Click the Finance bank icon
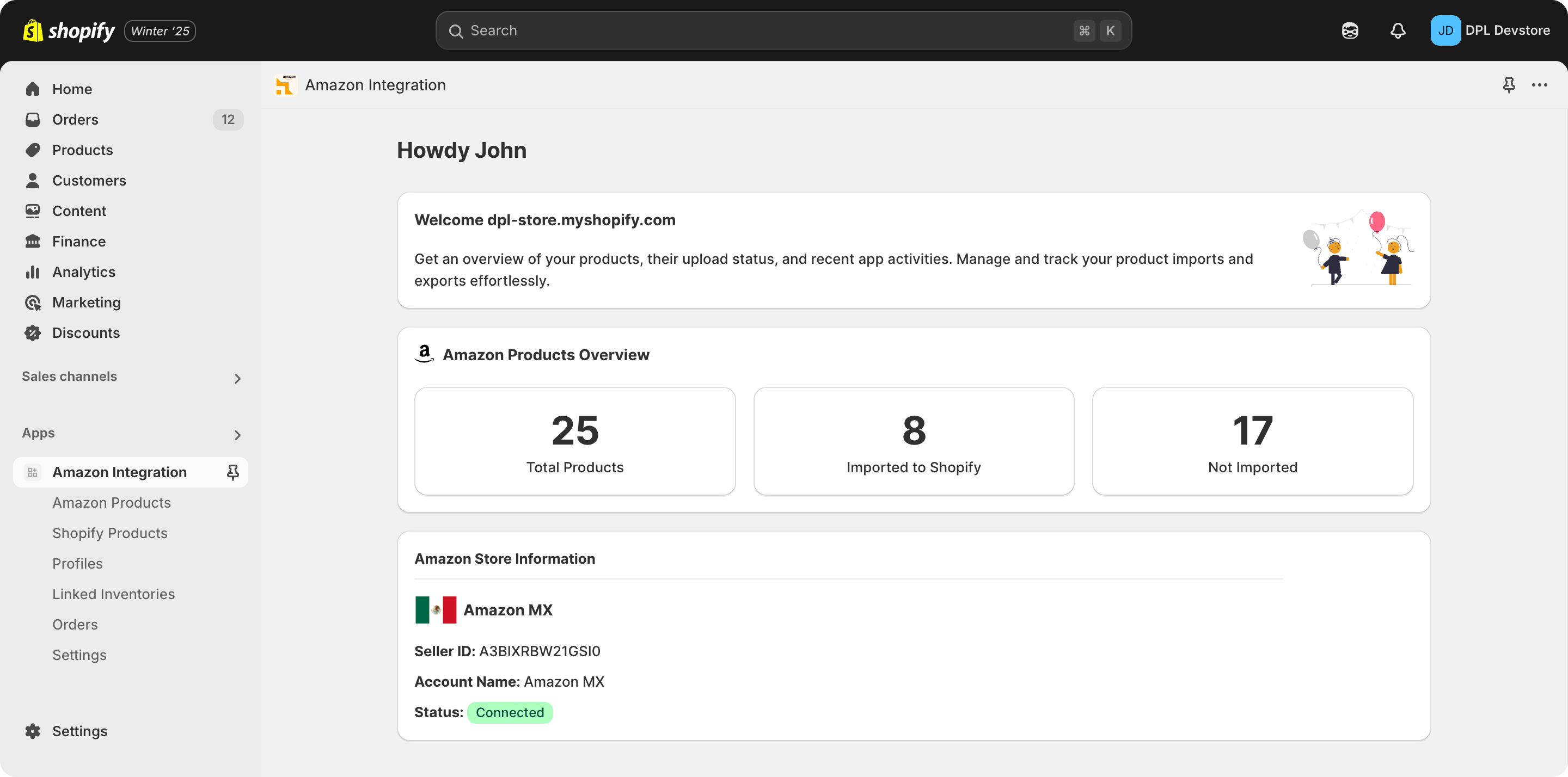This screenshot has height=777, width=1568. click(32, 241)
